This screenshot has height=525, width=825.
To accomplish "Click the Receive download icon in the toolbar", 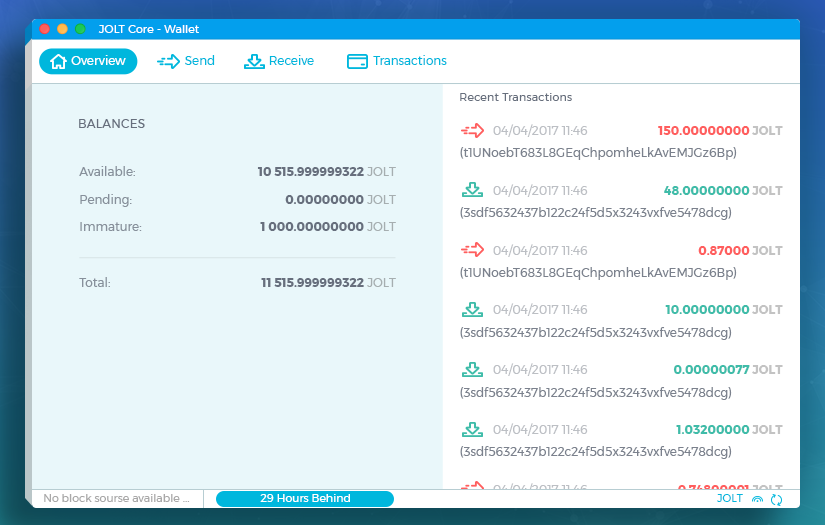I will tap(254, 62).
